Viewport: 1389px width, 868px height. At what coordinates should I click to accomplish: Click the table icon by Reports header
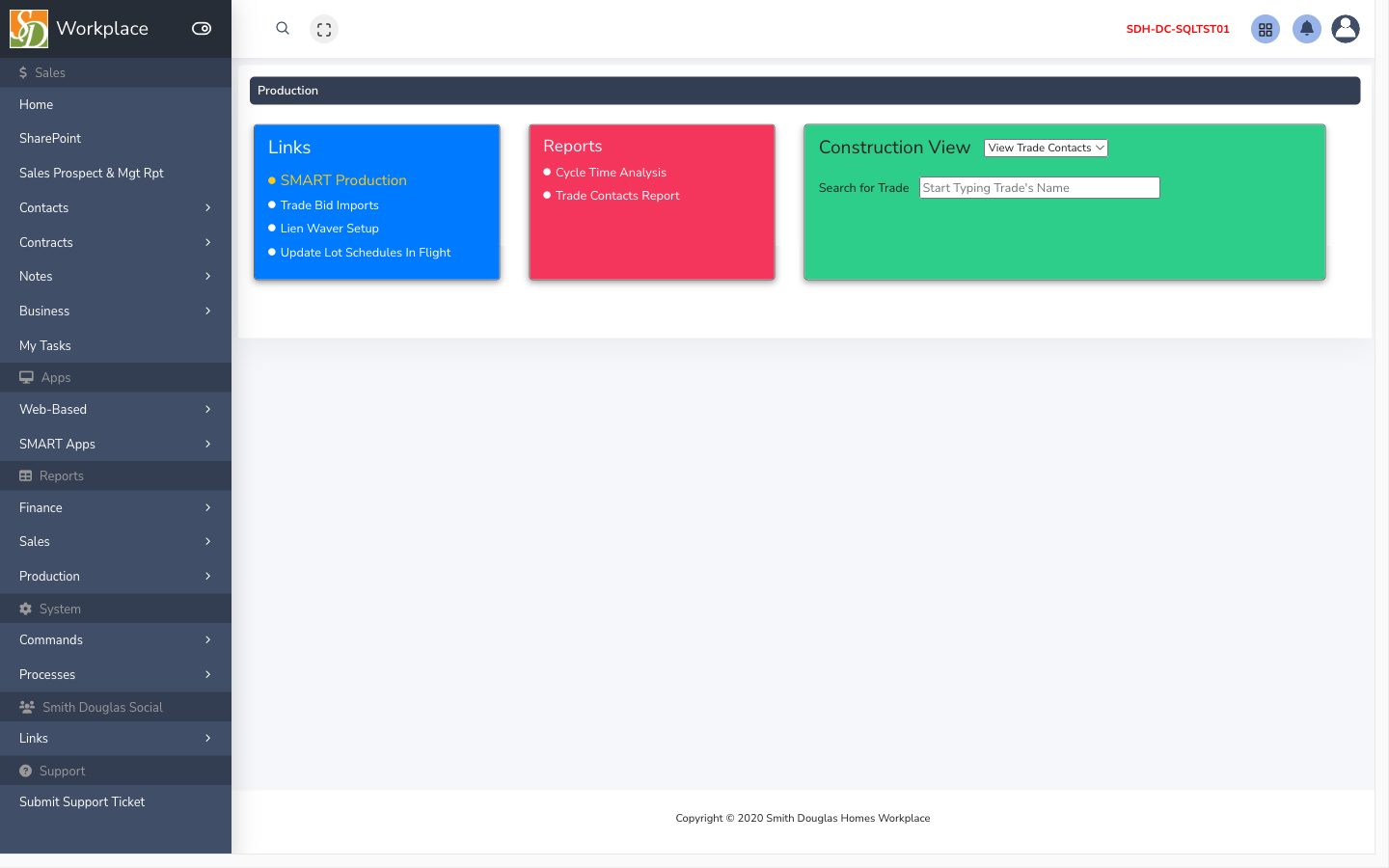pyautogui.click(x=26, y=476)
